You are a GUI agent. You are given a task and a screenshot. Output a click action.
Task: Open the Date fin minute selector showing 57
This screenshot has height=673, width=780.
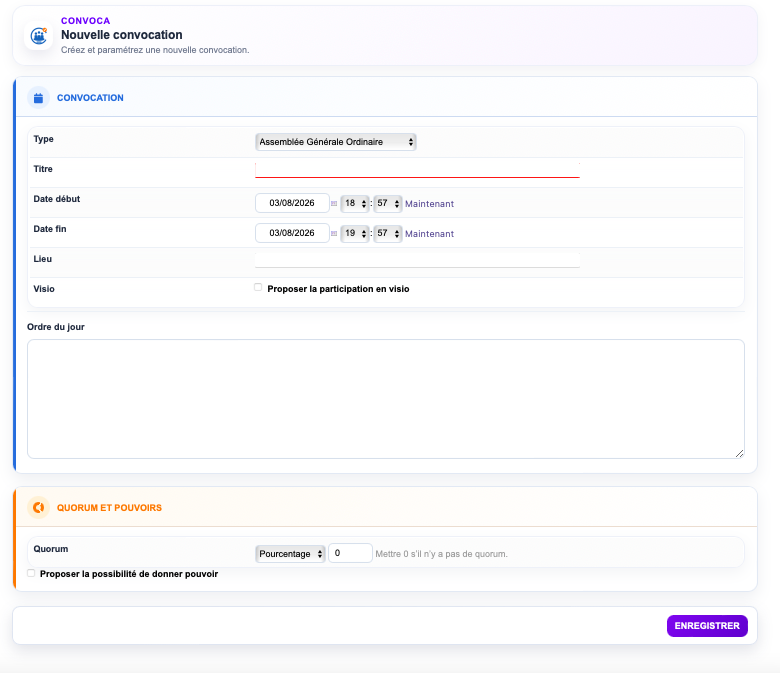coord(388,233)
